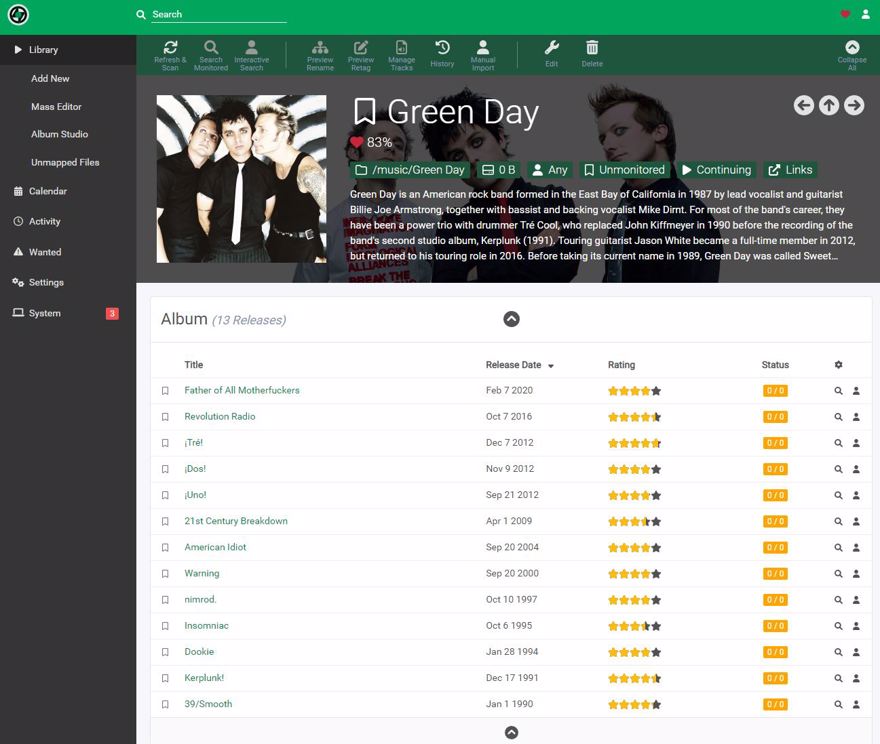Open the user account icon in header
880x744 pixels.
point(865,14)
